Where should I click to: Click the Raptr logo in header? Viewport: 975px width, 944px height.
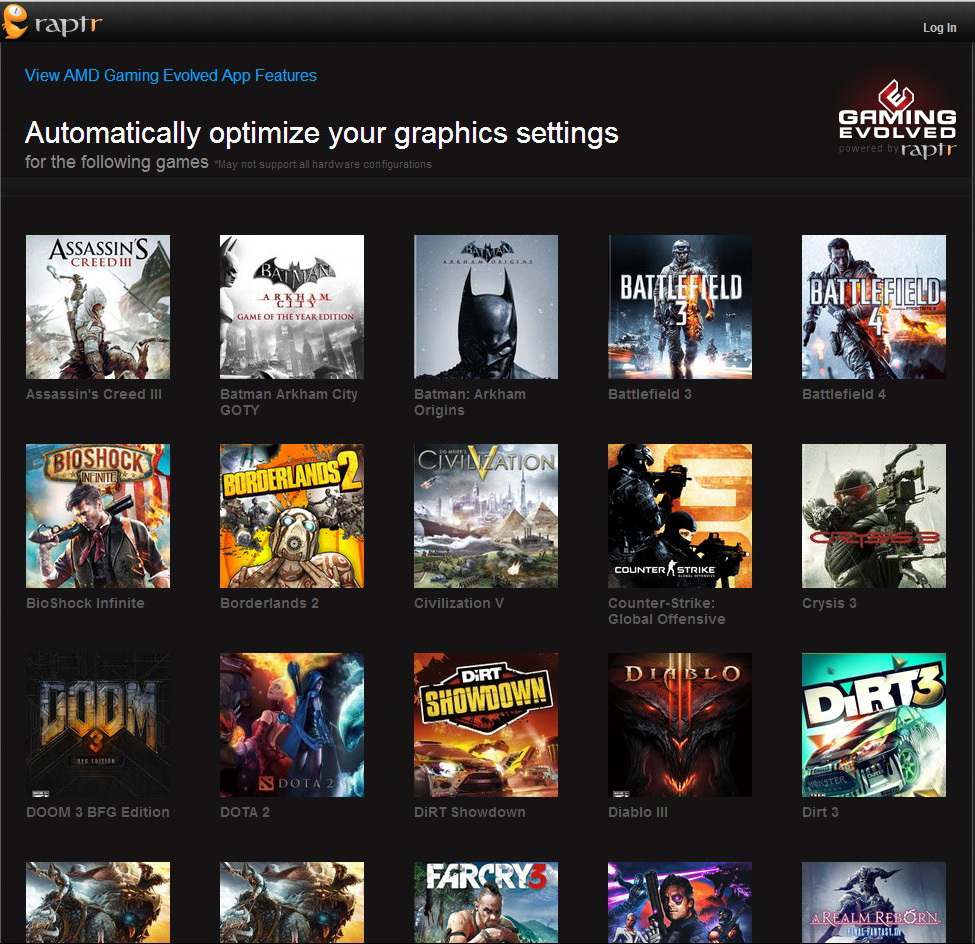pyautogui.click(x=52, y=24)
